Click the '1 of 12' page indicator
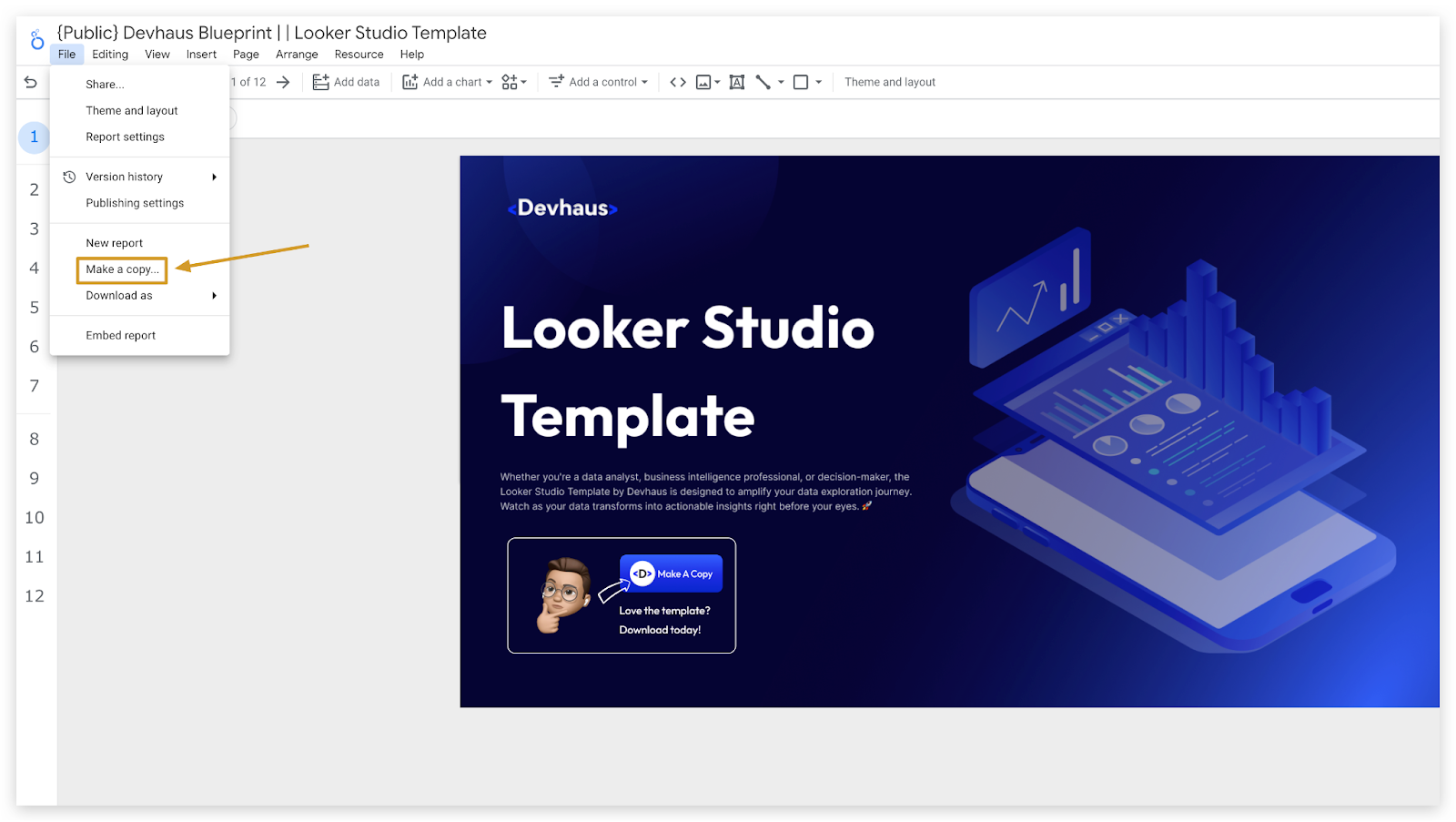 [x=248, y=82]
